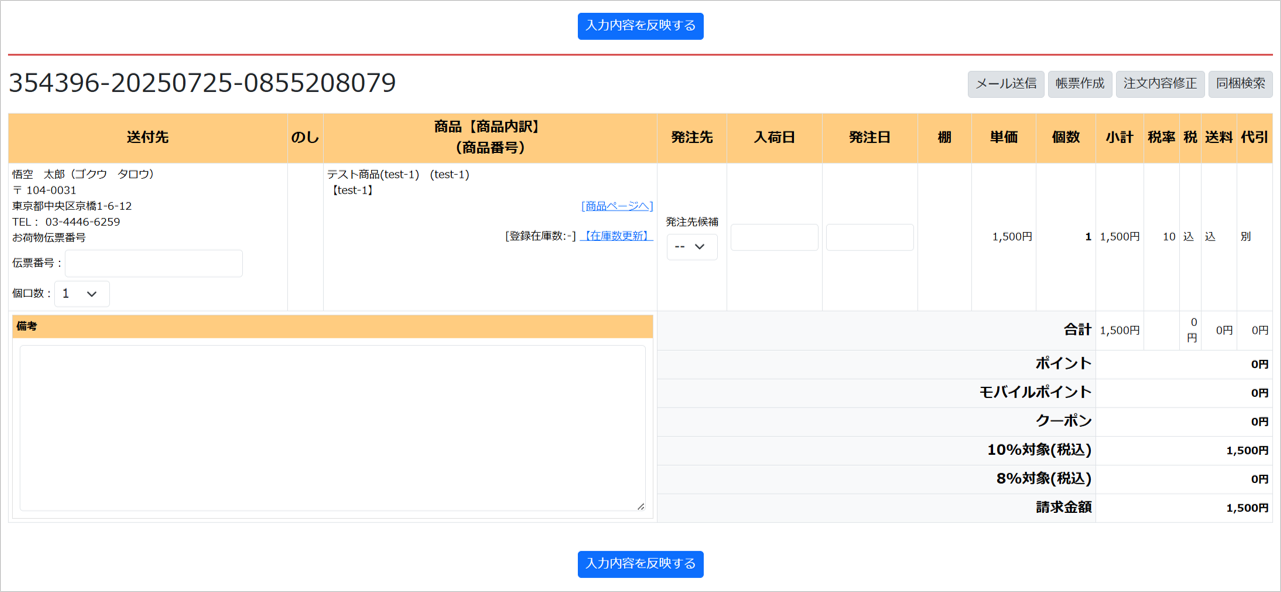The width and height of the screenshot is (1281, 592).
Task: Open 帳票作成 for this order
Action: point(1079,84)
